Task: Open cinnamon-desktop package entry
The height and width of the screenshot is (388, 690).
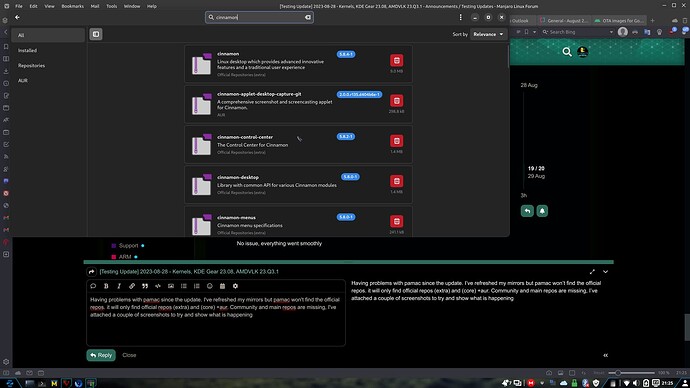Action: [298, 185]
